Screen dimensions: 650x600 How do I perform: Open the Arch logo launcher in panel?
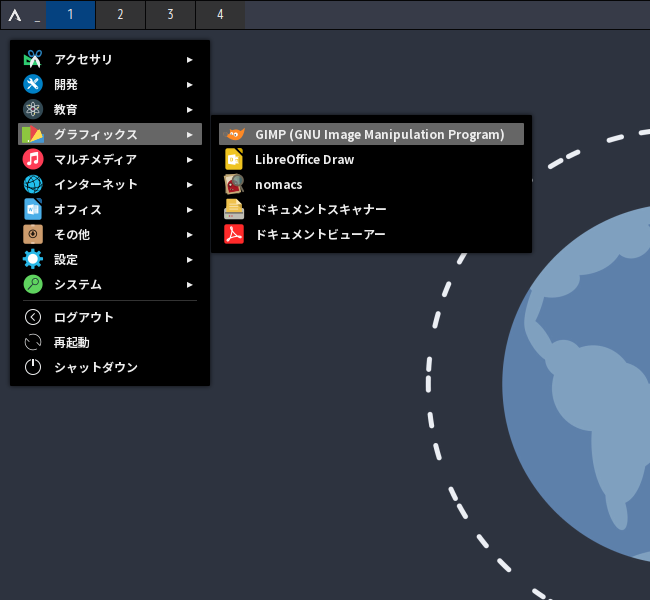[x=15, y=15]
